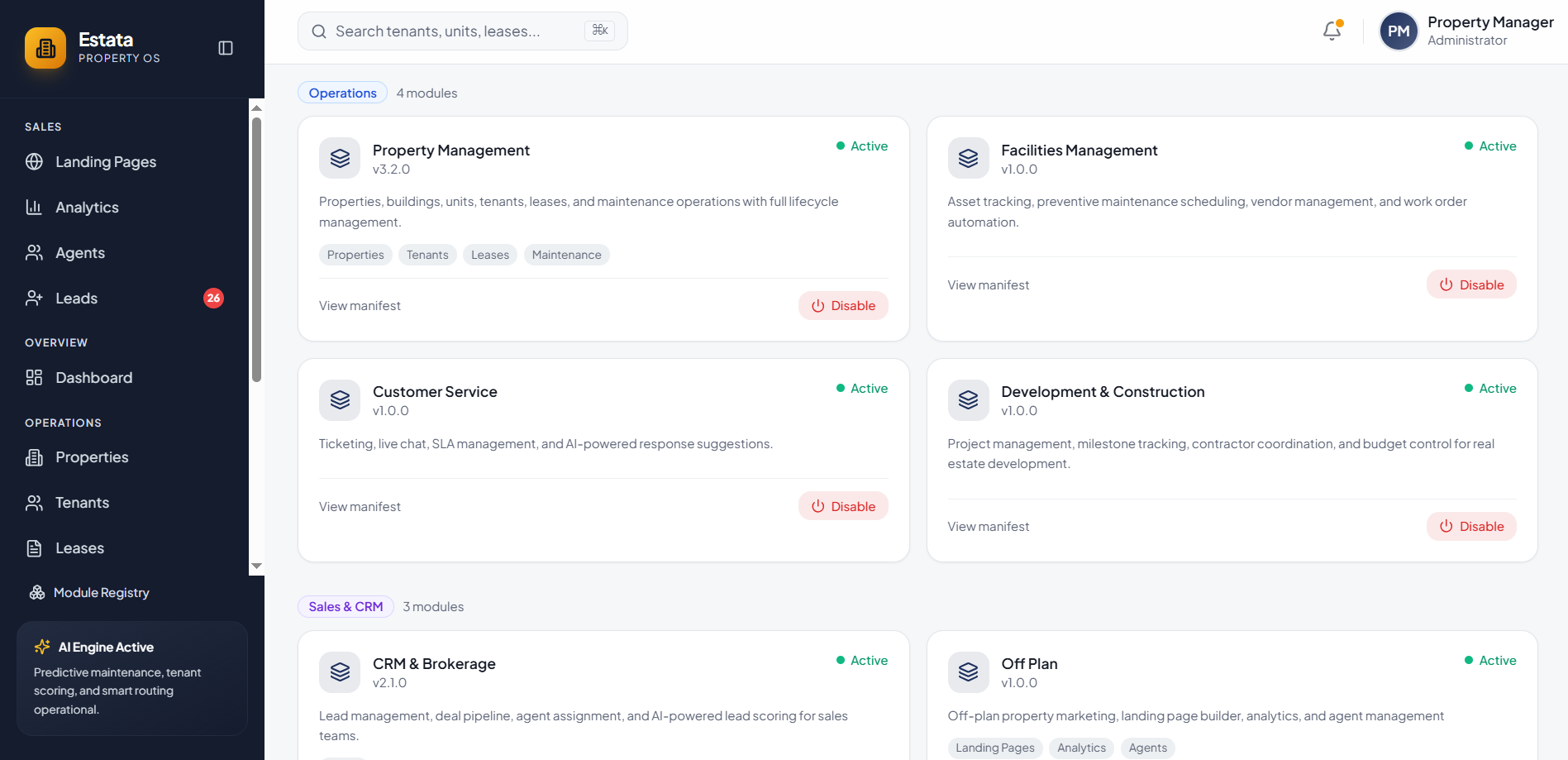The width and height of the screenshot is (1568, 760).
Task: Click the Facilities Management layers icon
Action: (x=968, y=158)
